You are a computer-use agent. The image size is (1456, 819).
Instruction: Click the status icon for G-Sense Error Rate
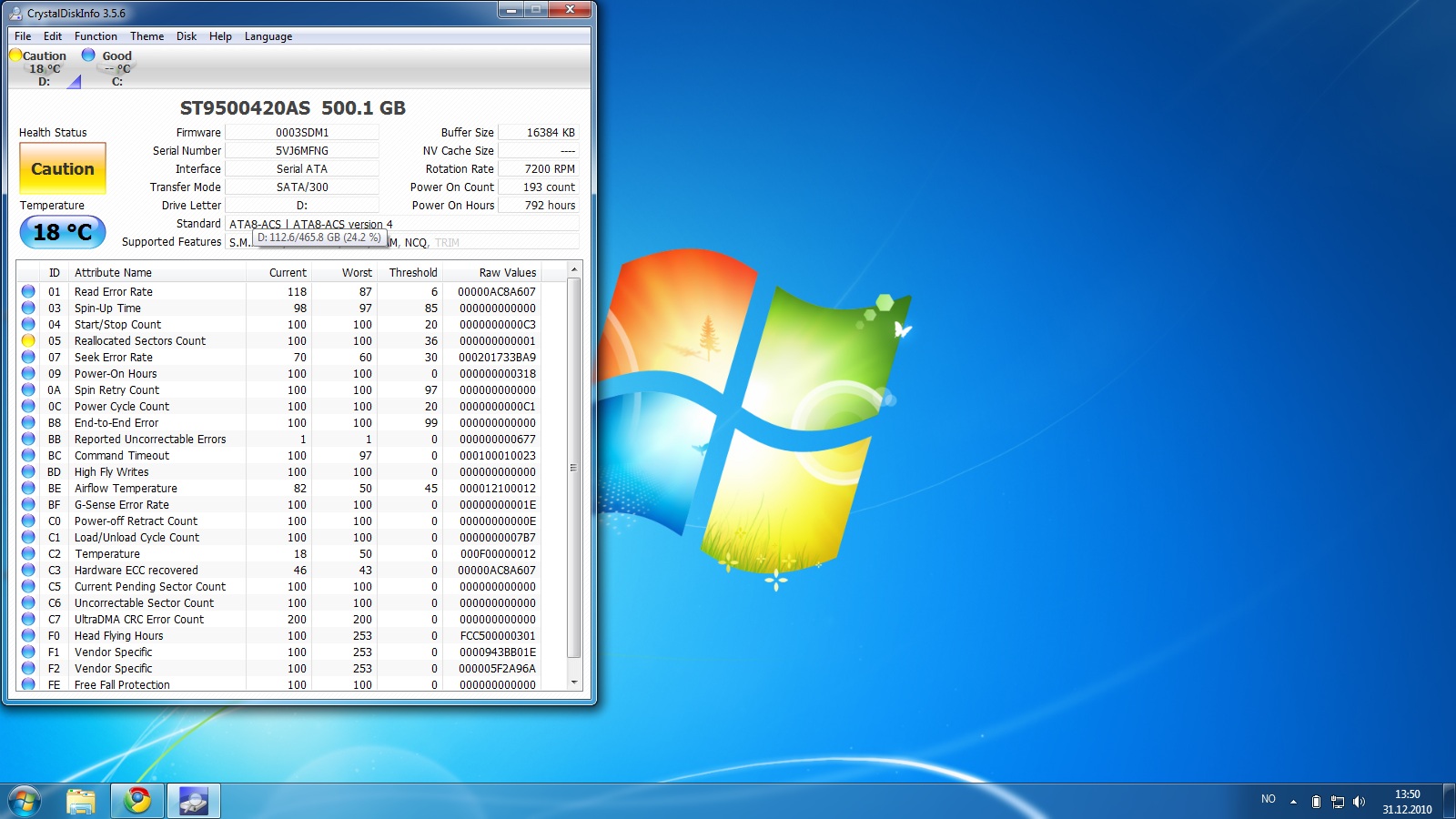28,504
